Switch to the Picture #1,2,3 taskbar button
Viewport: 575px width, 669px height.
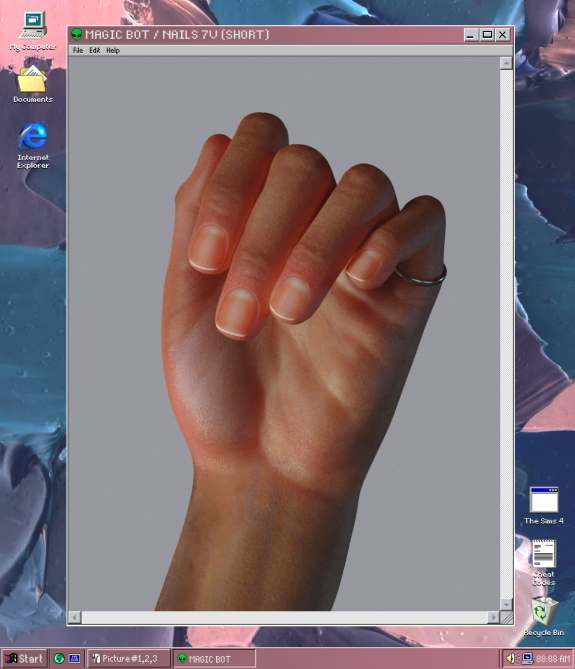tap(129, 658)
